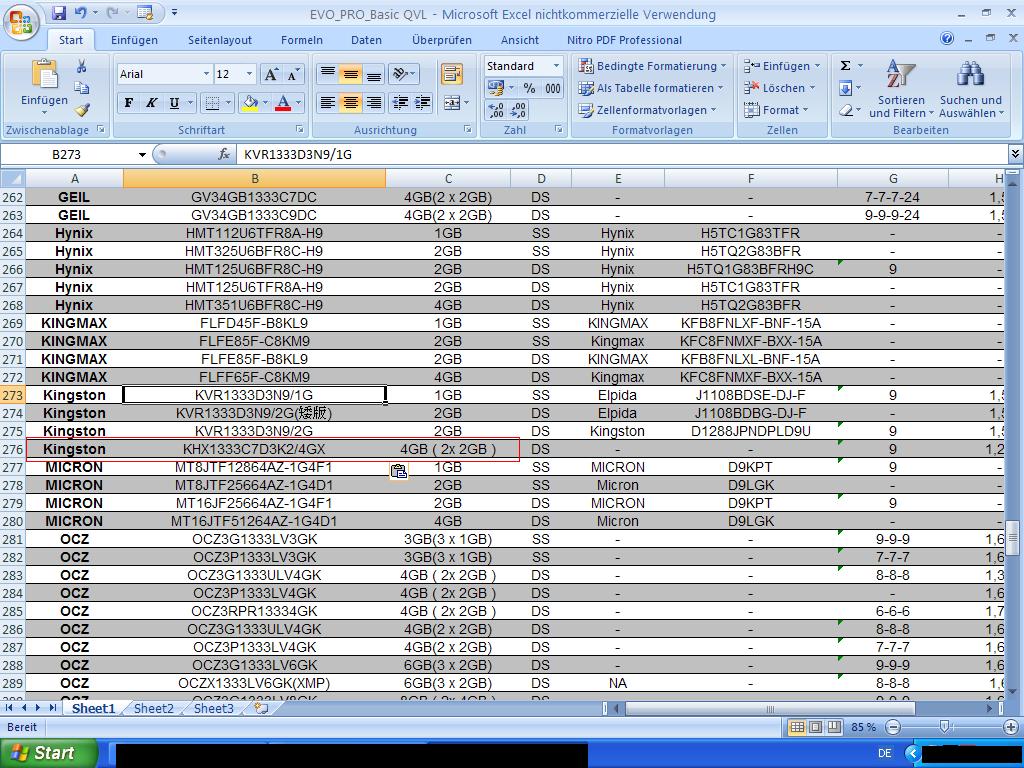This screenshot has width=1024, height=768.
Task: Click the Einfügen paste clipboard icon
Action: 44,73
